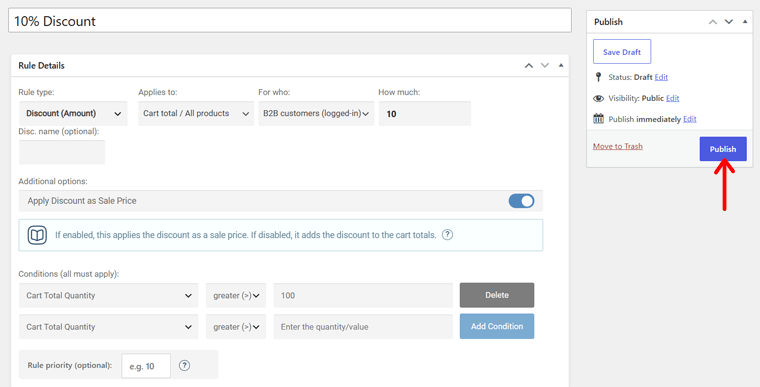This screenshot has width=760, height=387.
Task: Open the Applies to dropdown
Action: point(196,113)
